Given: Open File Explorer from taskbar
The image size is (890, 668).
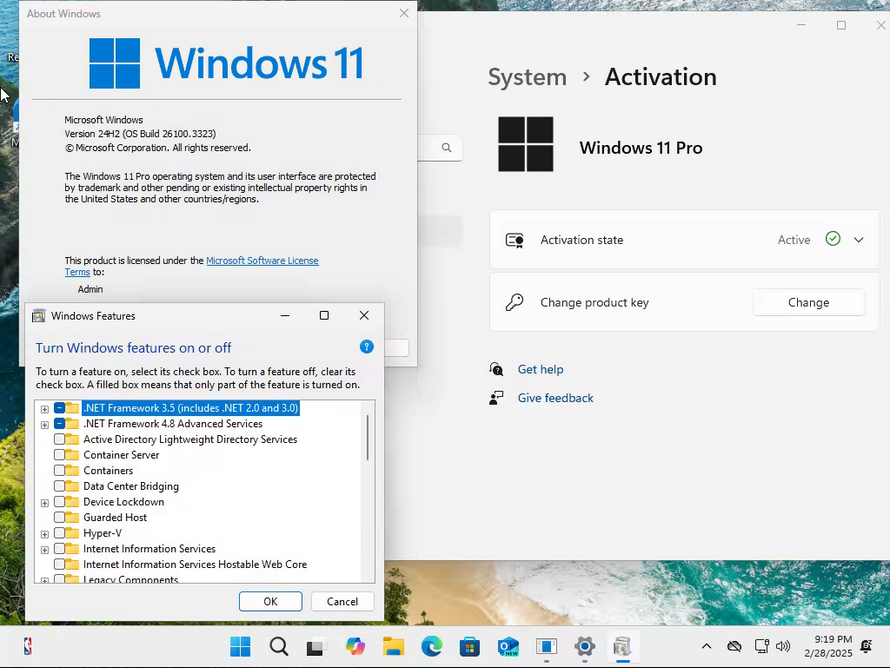Looking at the screenshot, I should [393, 647].
